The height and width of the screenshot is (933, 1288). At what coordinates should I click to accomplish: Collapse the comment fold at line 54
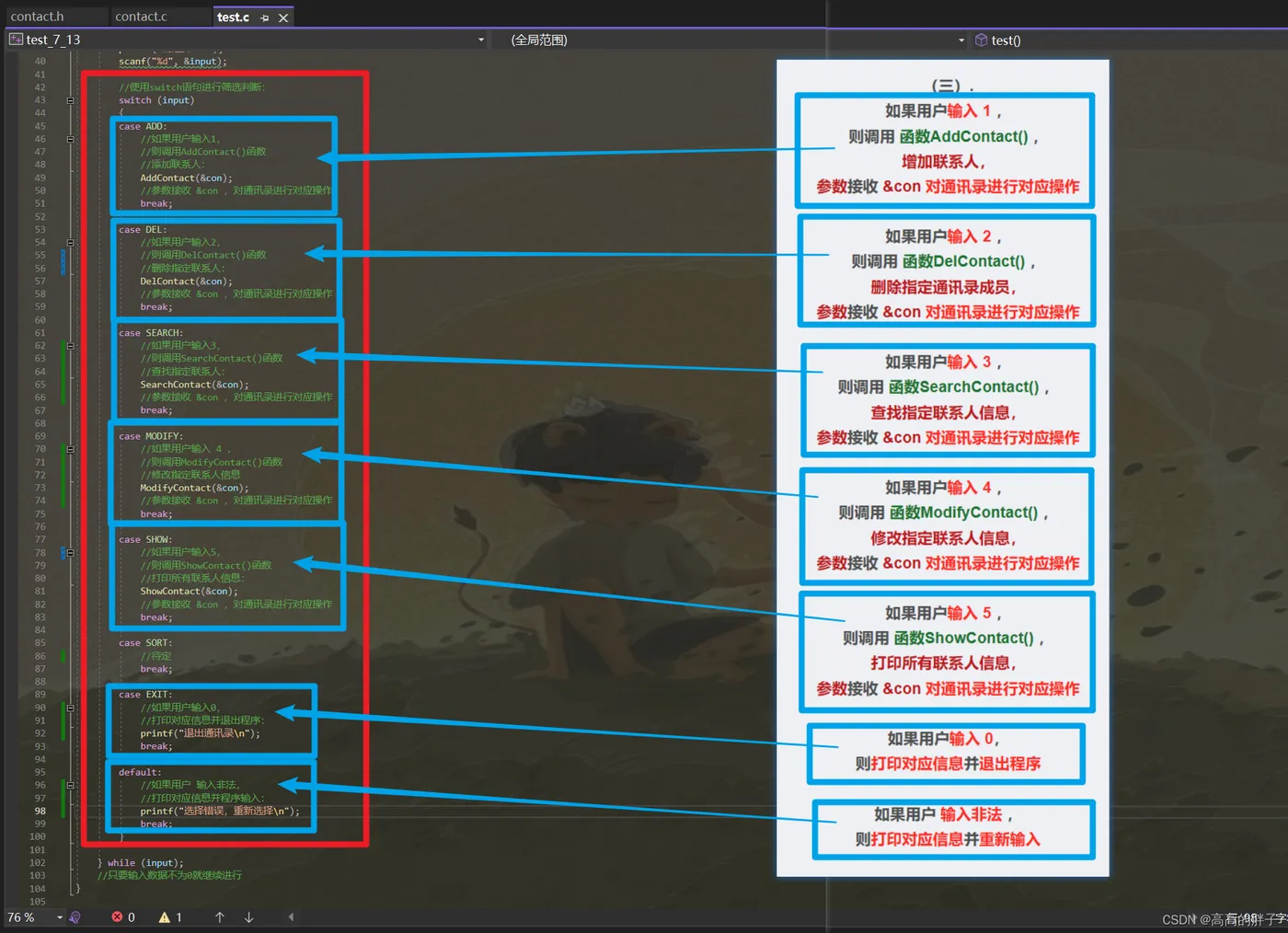point(70,242)
